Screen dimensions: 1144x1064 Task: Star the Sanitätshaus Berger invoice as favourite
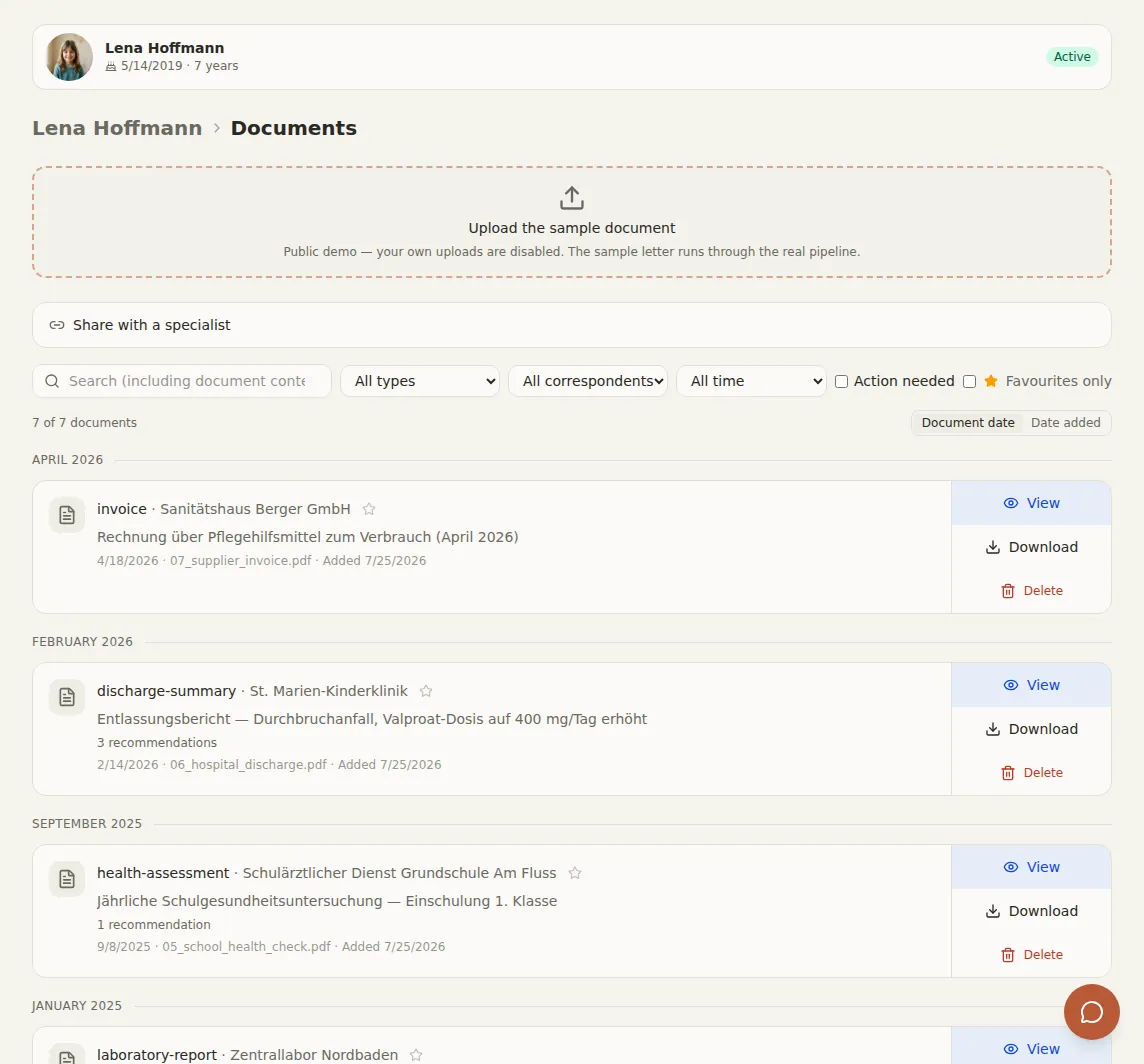tap(369, 509)
